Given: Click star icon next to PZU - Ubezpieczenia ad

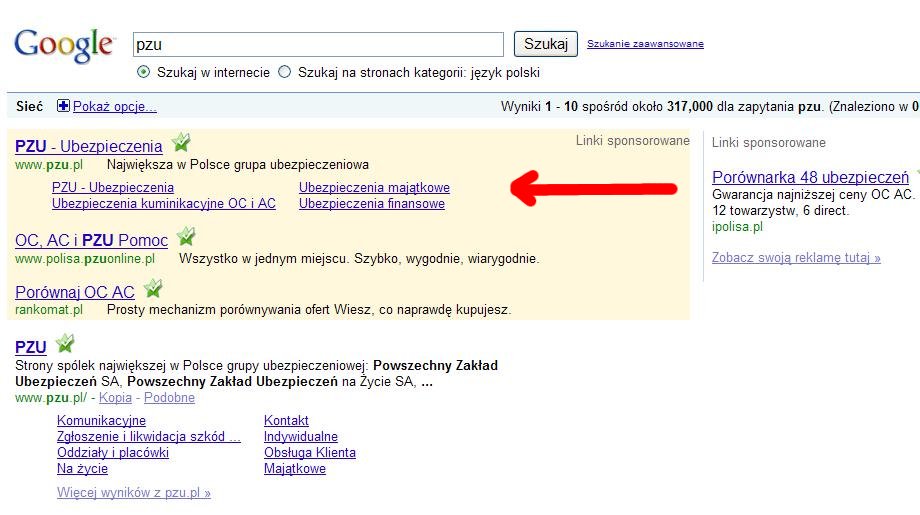Looking at the screenshot, I should 181,142.
